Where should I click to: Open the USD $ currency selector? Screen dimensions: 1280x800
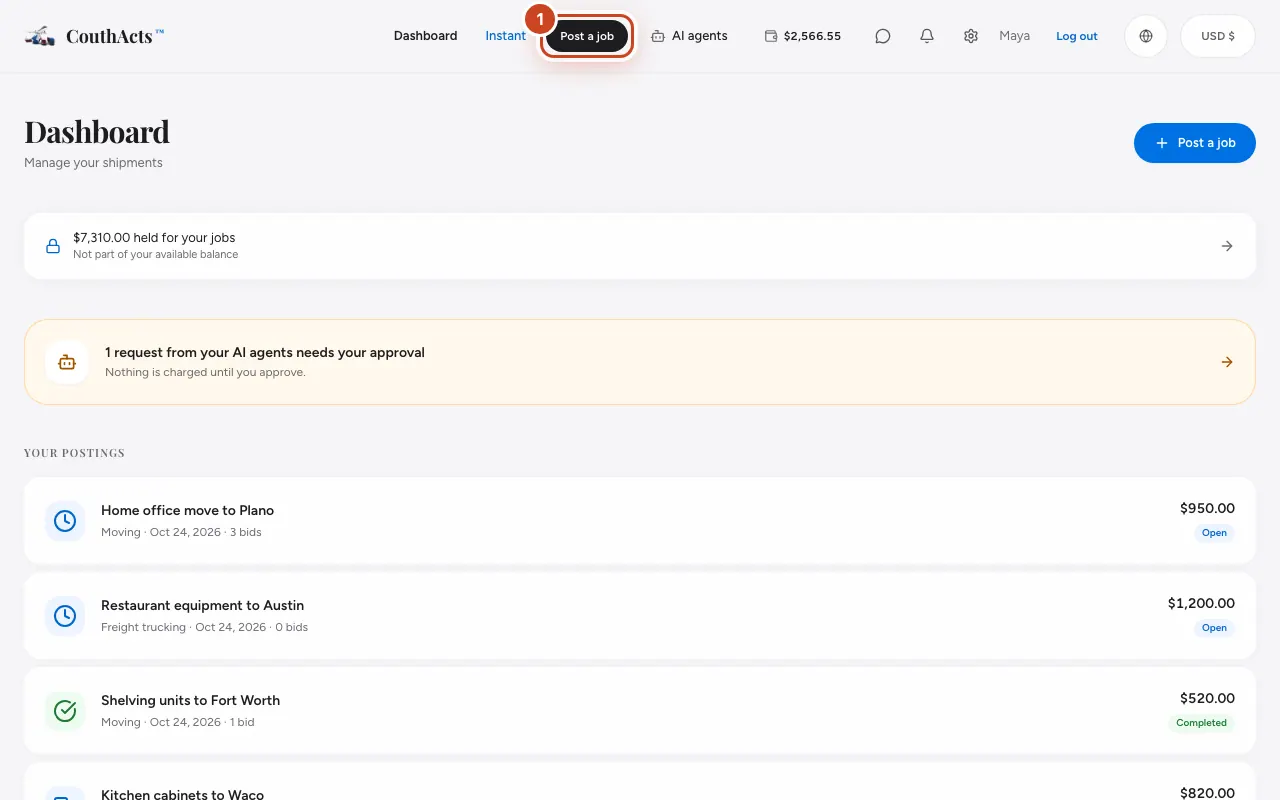point(1218,36)
